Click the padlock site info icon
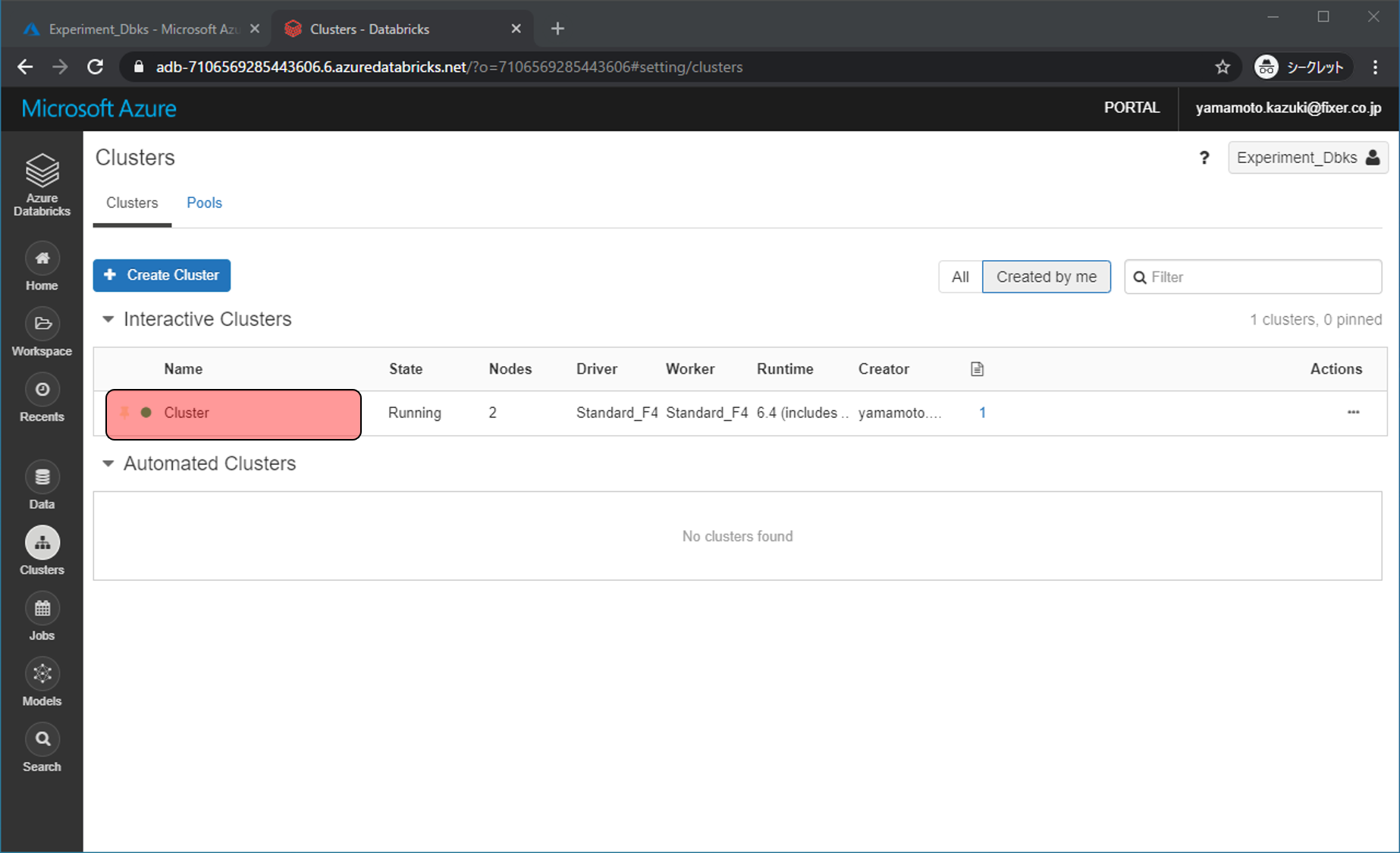Viewport: 1400px width, 853px height. [x=138, y=67]
